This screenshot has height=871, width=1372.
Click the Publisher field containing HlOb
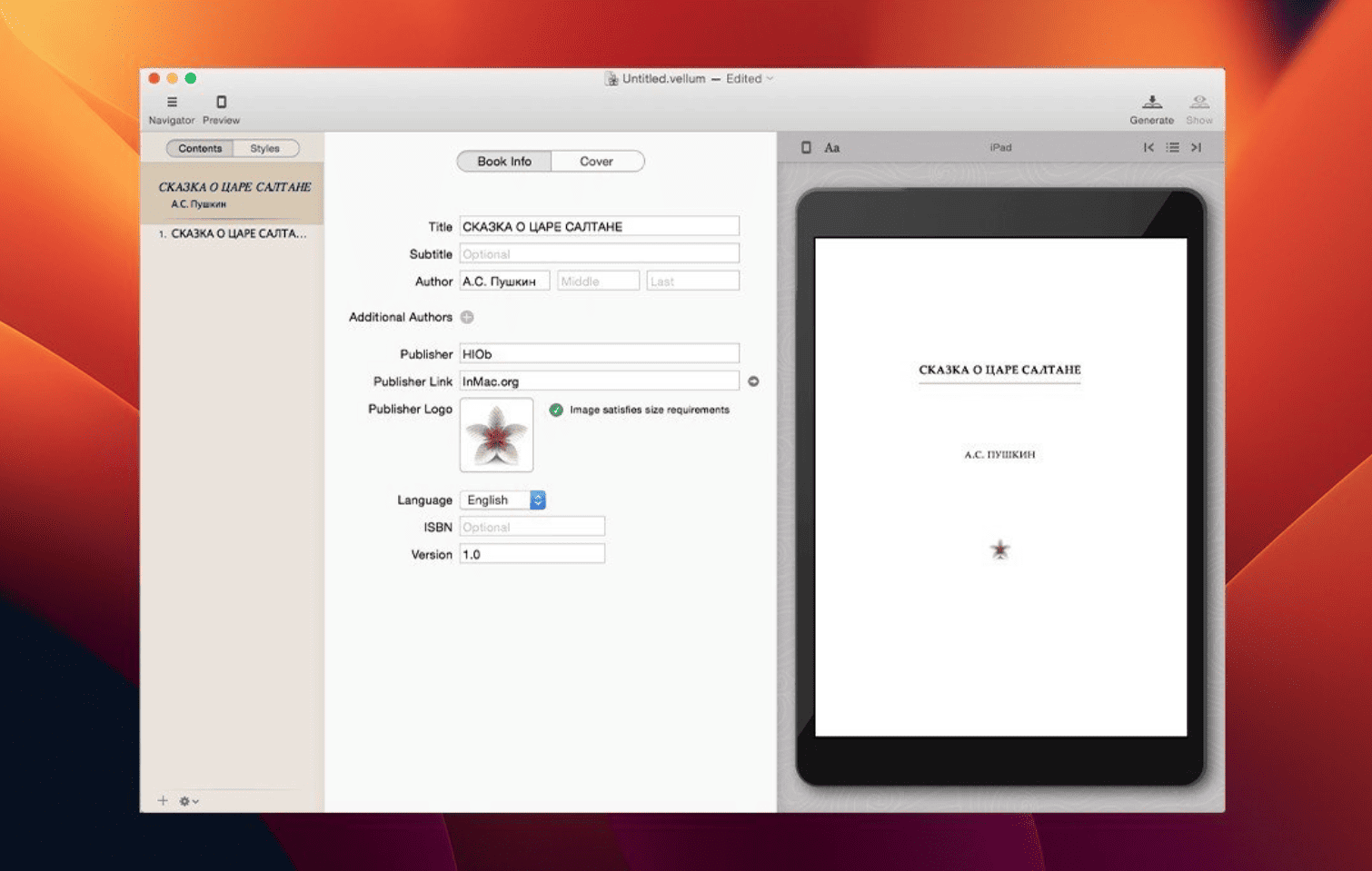click(600, 353)
